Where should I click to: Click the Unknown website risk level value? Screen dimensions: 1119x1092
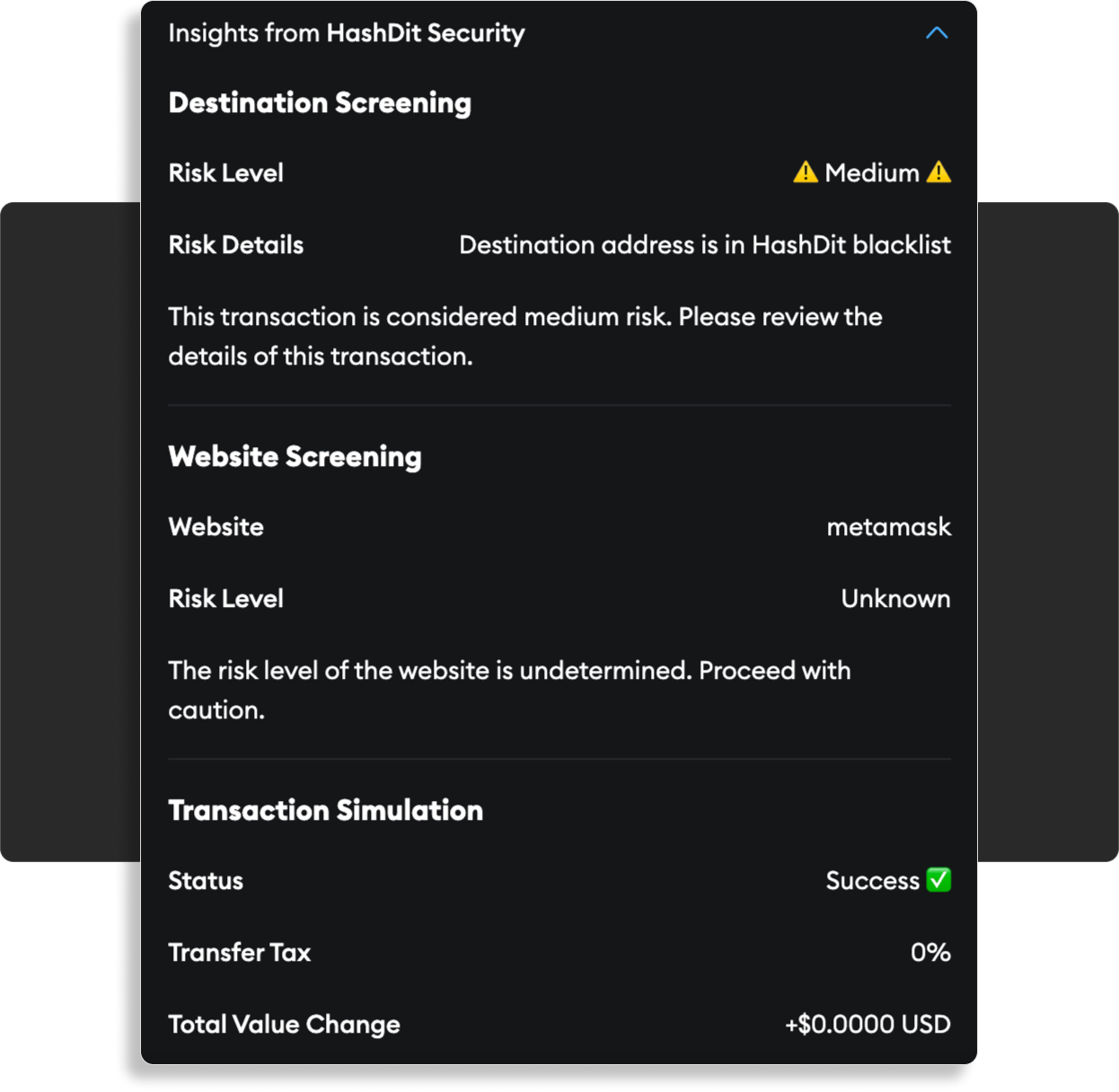[895, 598]
